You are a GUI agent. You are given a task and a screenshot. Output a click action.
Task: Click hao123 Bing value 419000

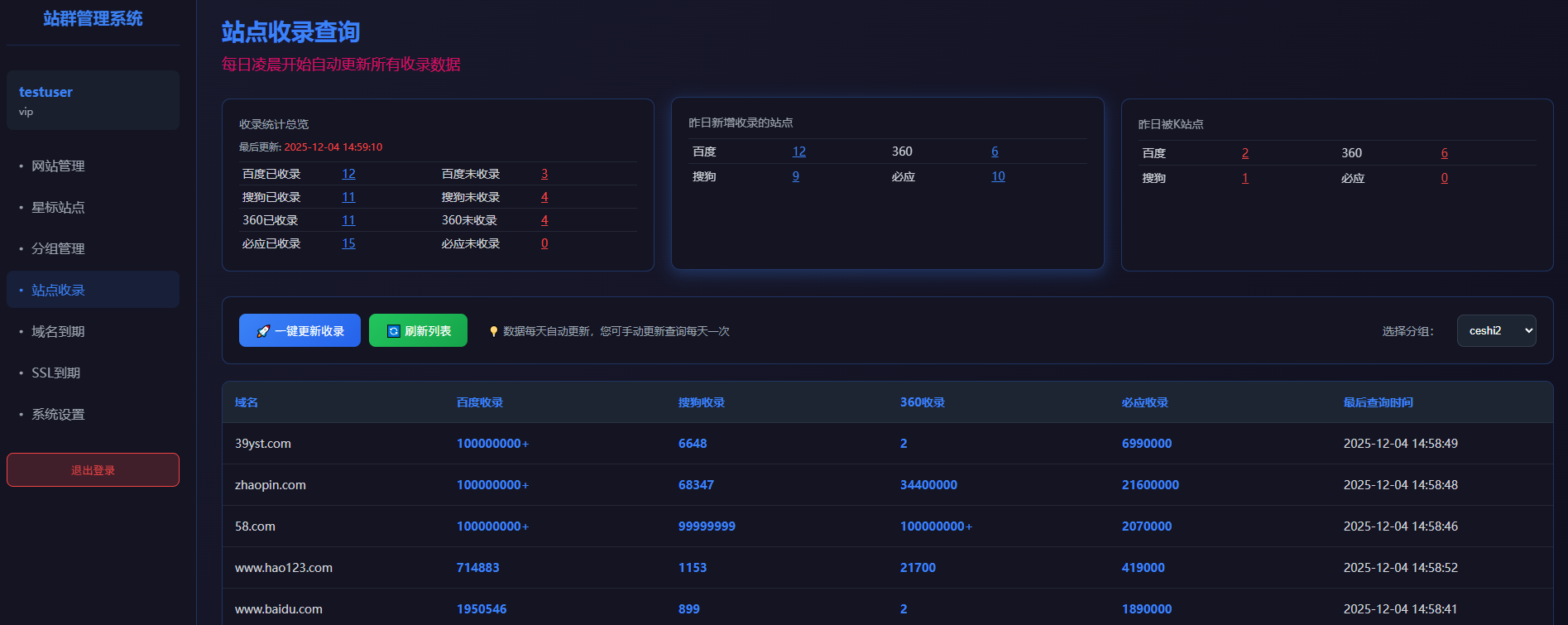pos(1144,568)
